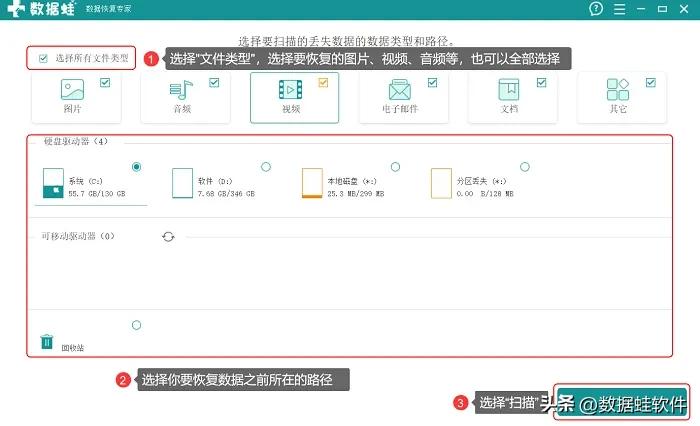Select the 回收站 radio button

click(136, 325)
